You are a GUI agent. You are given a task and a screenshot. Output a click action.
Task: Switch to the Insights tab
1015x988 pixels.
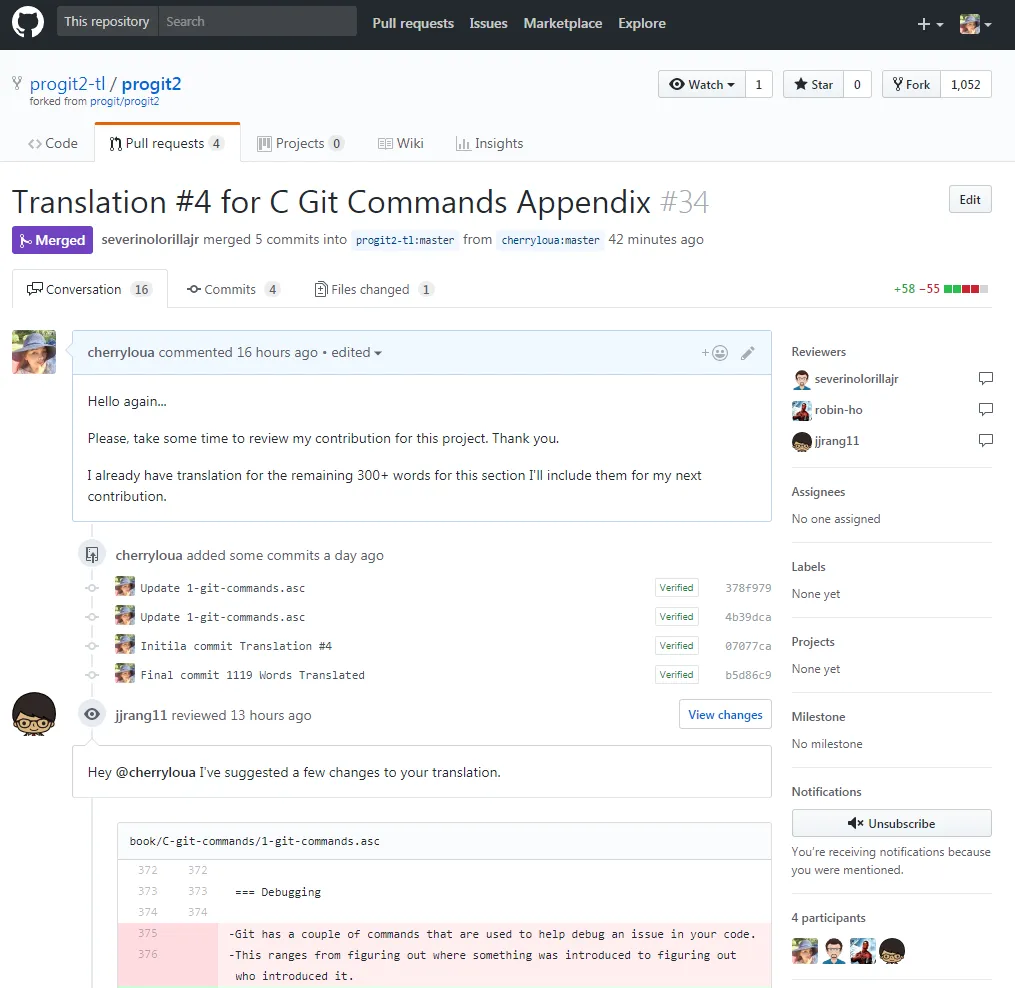click(x=489, y=143)
